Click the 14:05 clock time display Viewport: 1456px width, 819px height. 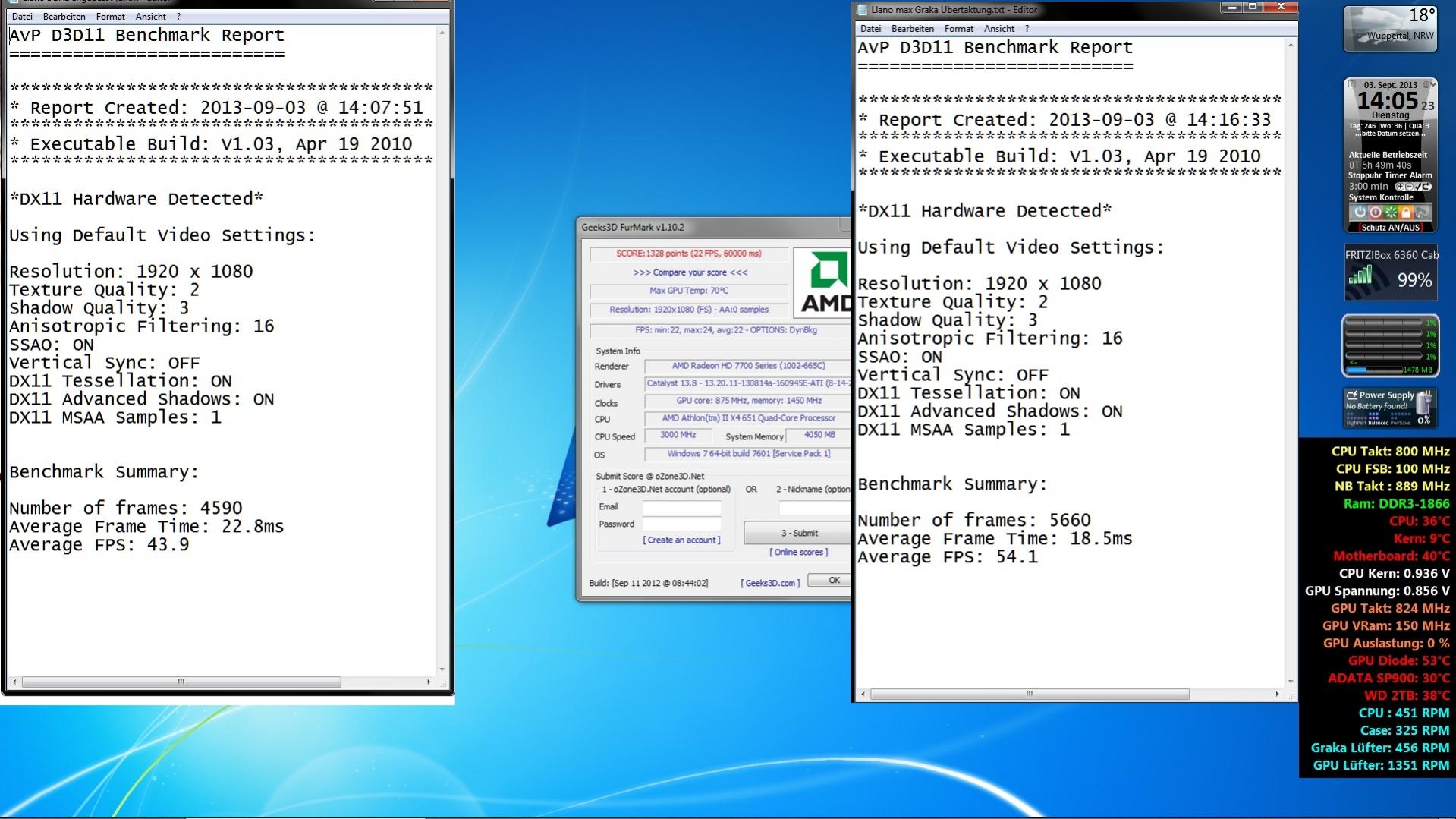coord(1387,100)
